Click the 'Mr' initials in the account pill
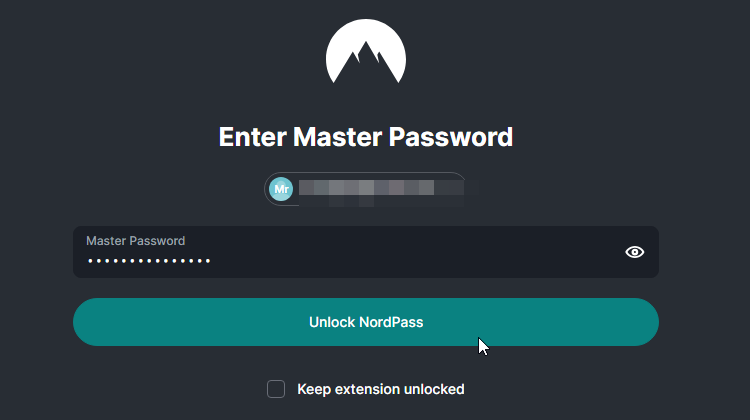Screen dimensions: 750x420 click(x=281, y=189)
